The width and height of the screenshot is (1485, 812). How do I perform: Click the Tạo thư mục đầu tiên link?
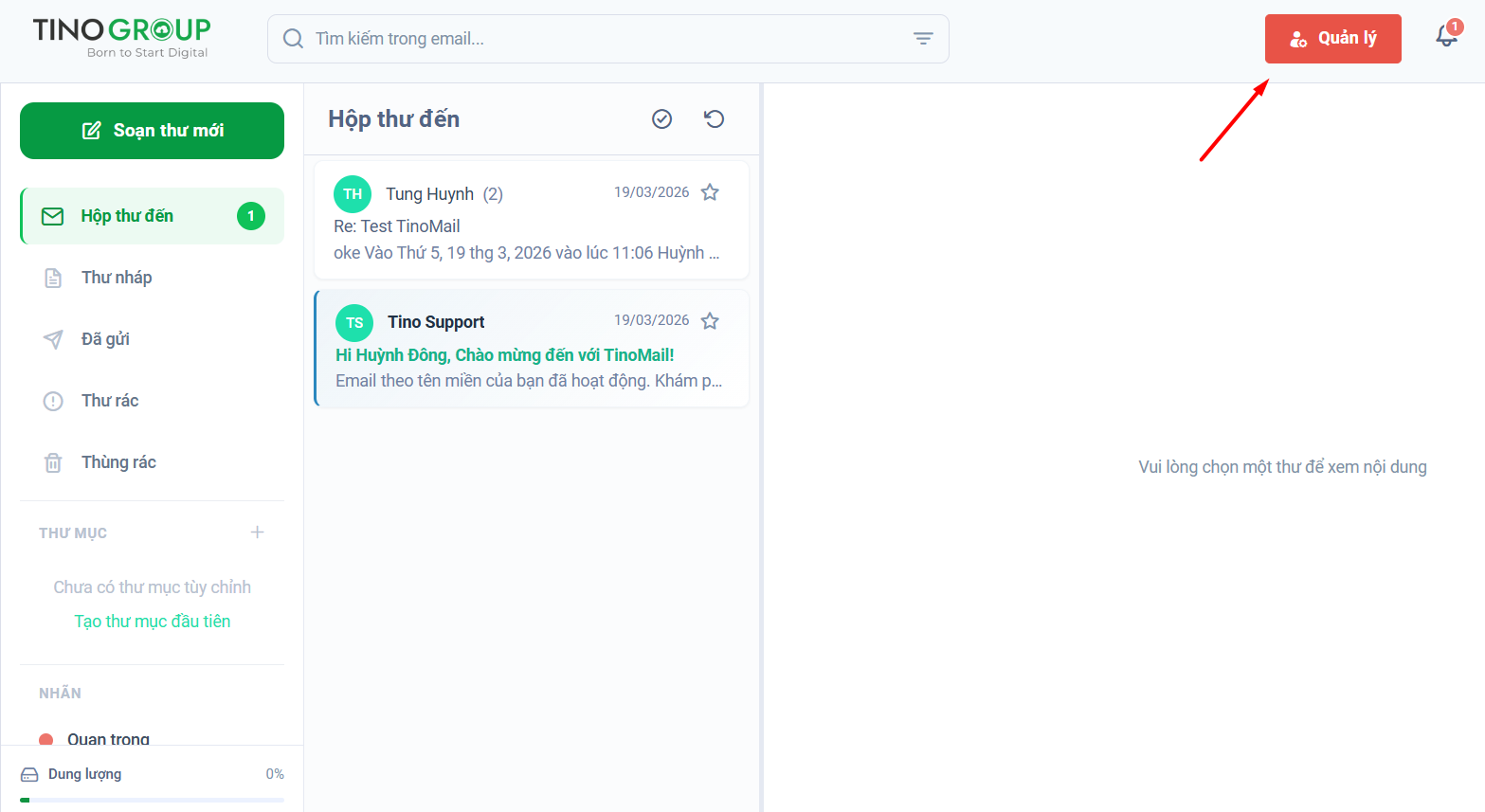point(152,621)
